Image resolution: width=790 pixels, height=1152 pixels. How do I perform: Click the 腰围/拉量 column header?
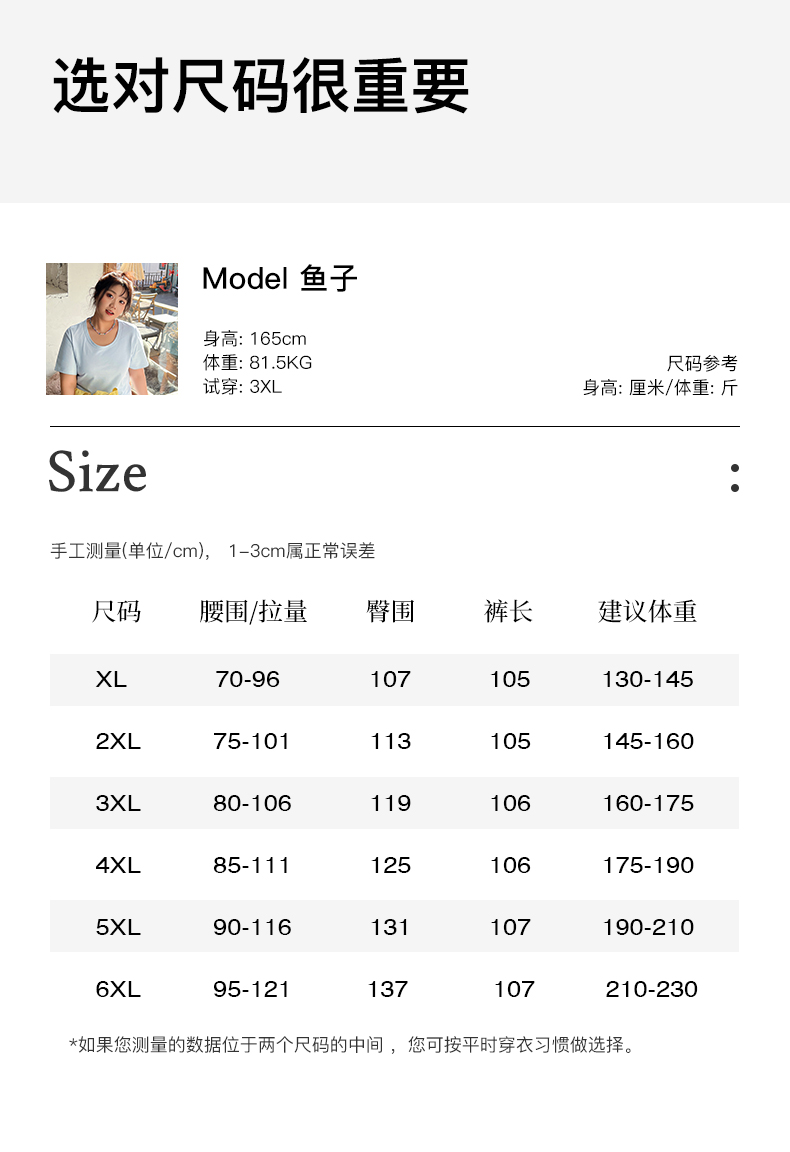click(253, 612)
